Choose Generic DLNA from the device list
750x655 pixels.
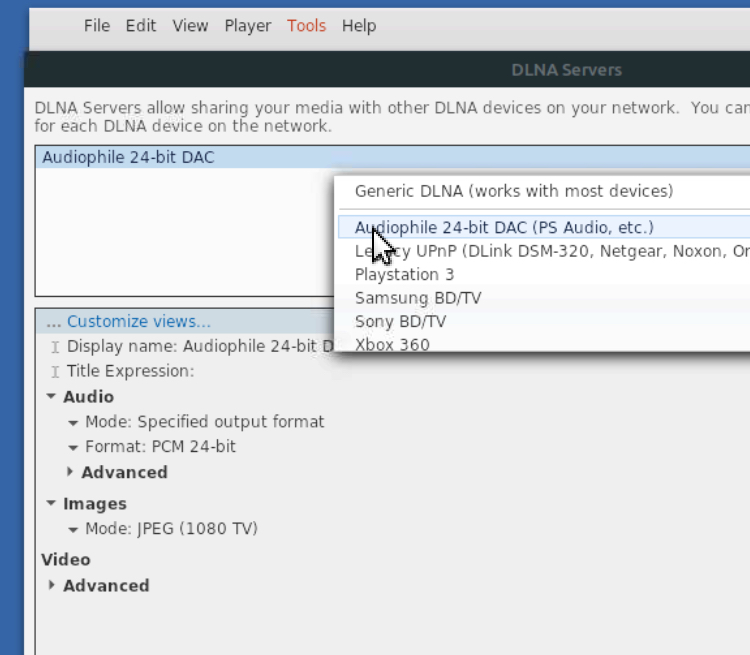click(514, 191)
